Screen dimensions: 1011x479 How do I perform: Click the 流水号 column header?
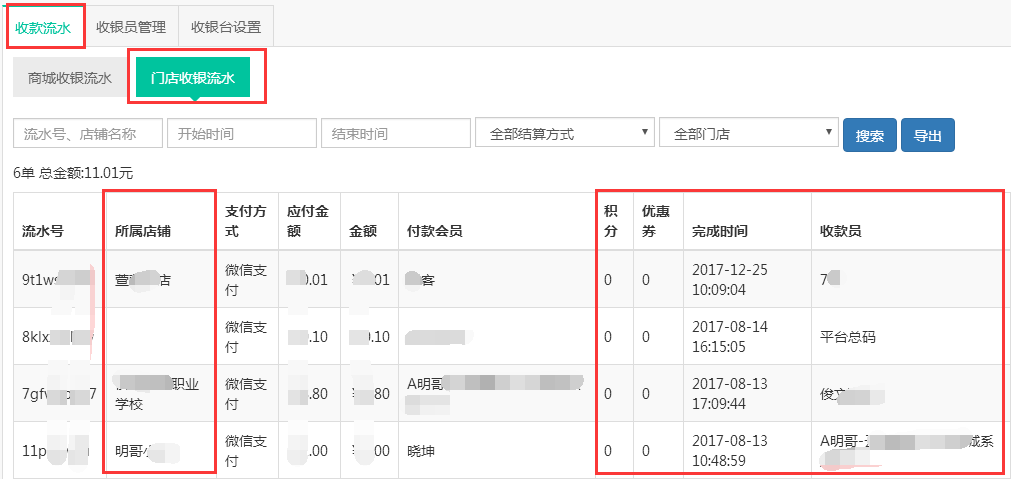point(43,231)
